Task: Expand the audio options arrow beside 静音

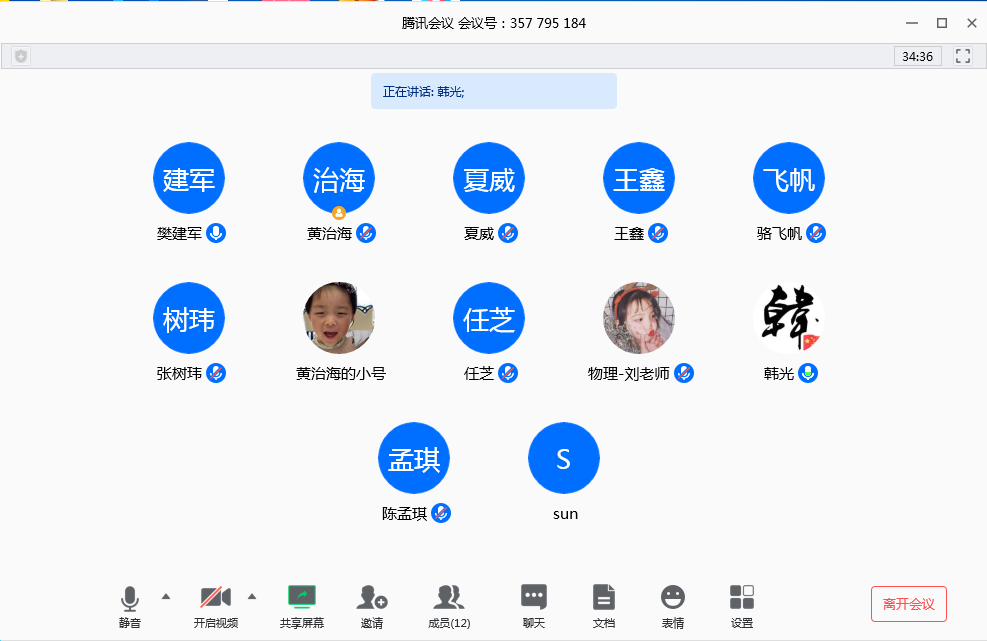Action: pos(166,596)
